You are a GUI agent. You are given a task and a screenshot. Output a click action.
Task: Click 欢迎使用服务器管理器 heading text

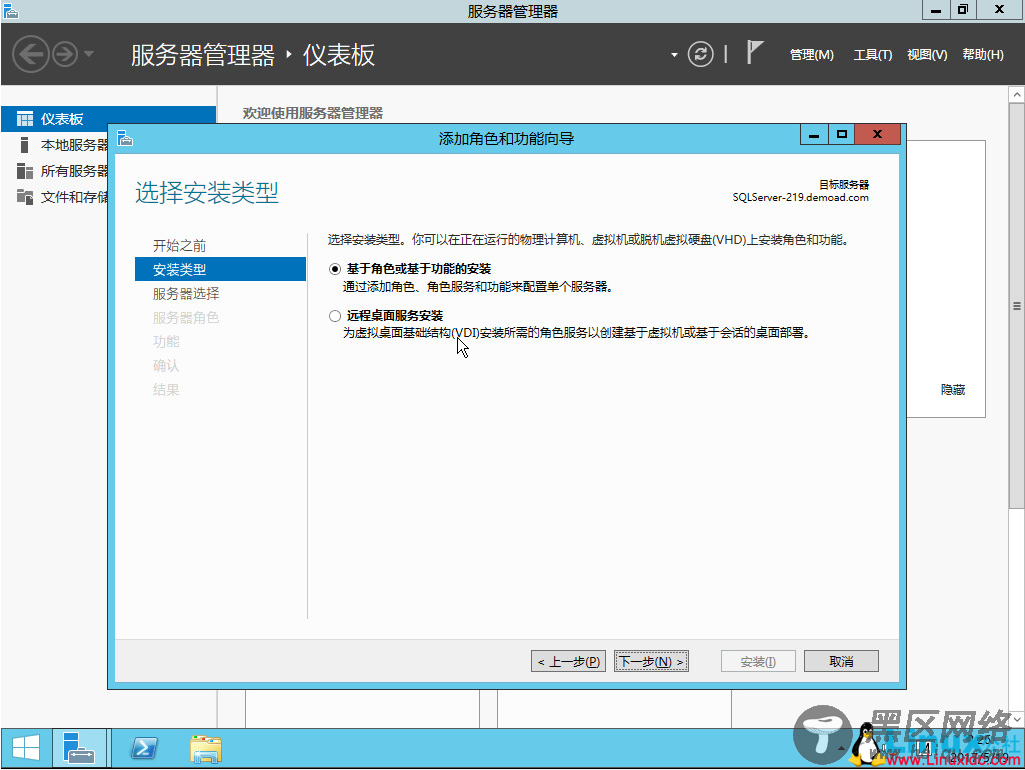312,113
